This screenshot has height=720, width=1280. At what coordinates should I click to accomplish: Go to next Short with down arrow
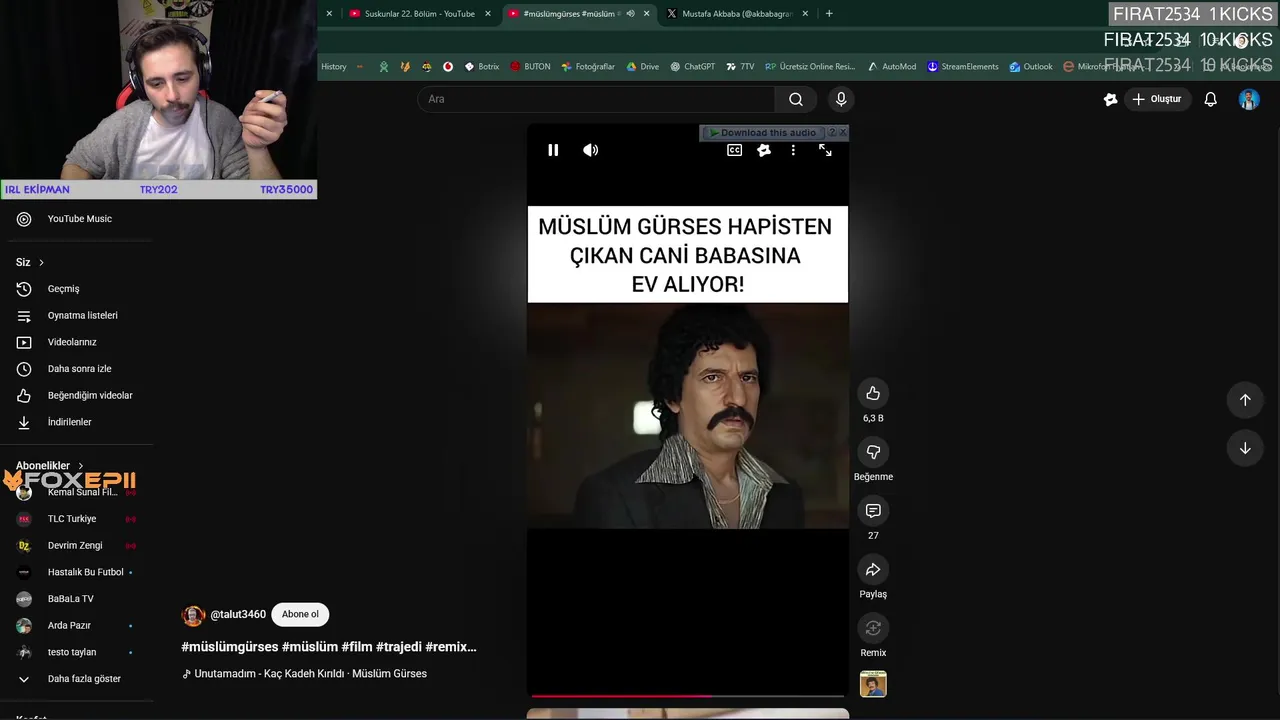tap(1245, 448)
